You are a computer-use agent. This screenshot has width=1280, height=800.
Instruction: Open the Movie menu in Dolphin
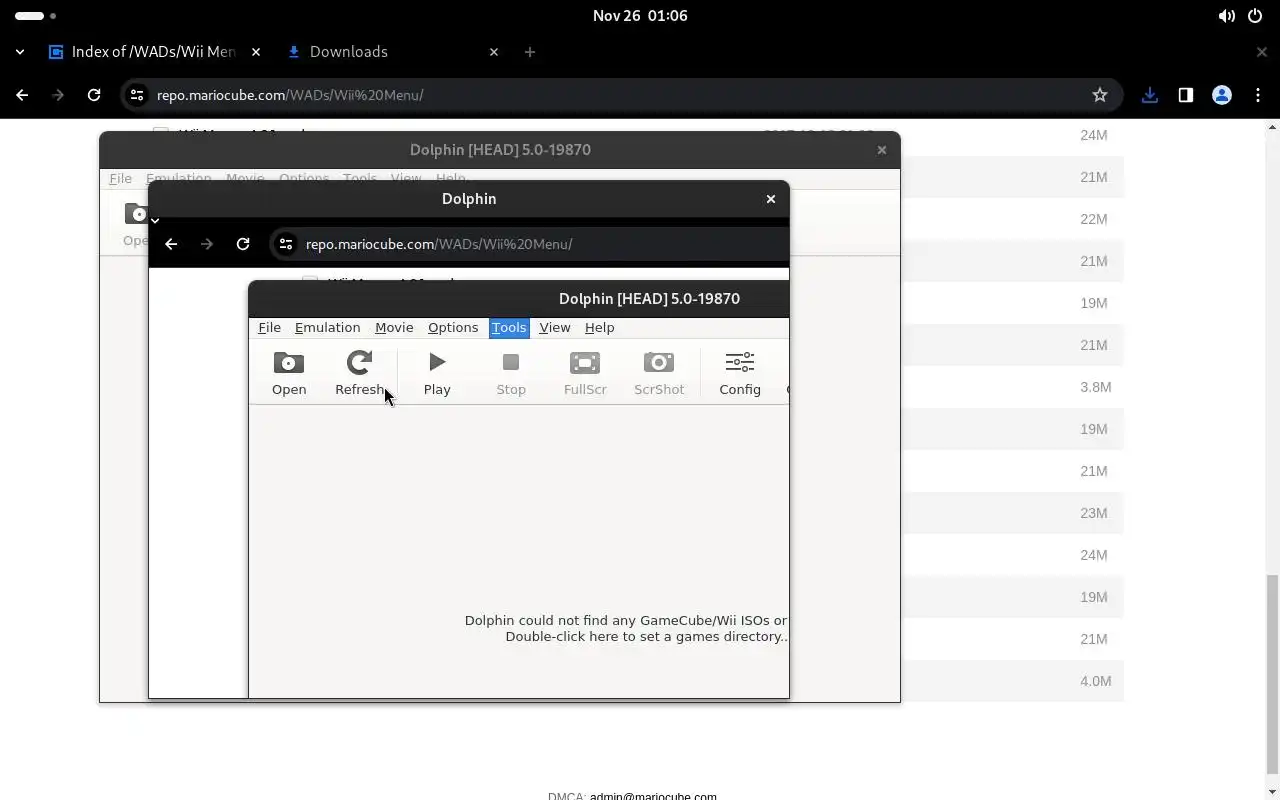pyautogui.click(x=394, y=328)
